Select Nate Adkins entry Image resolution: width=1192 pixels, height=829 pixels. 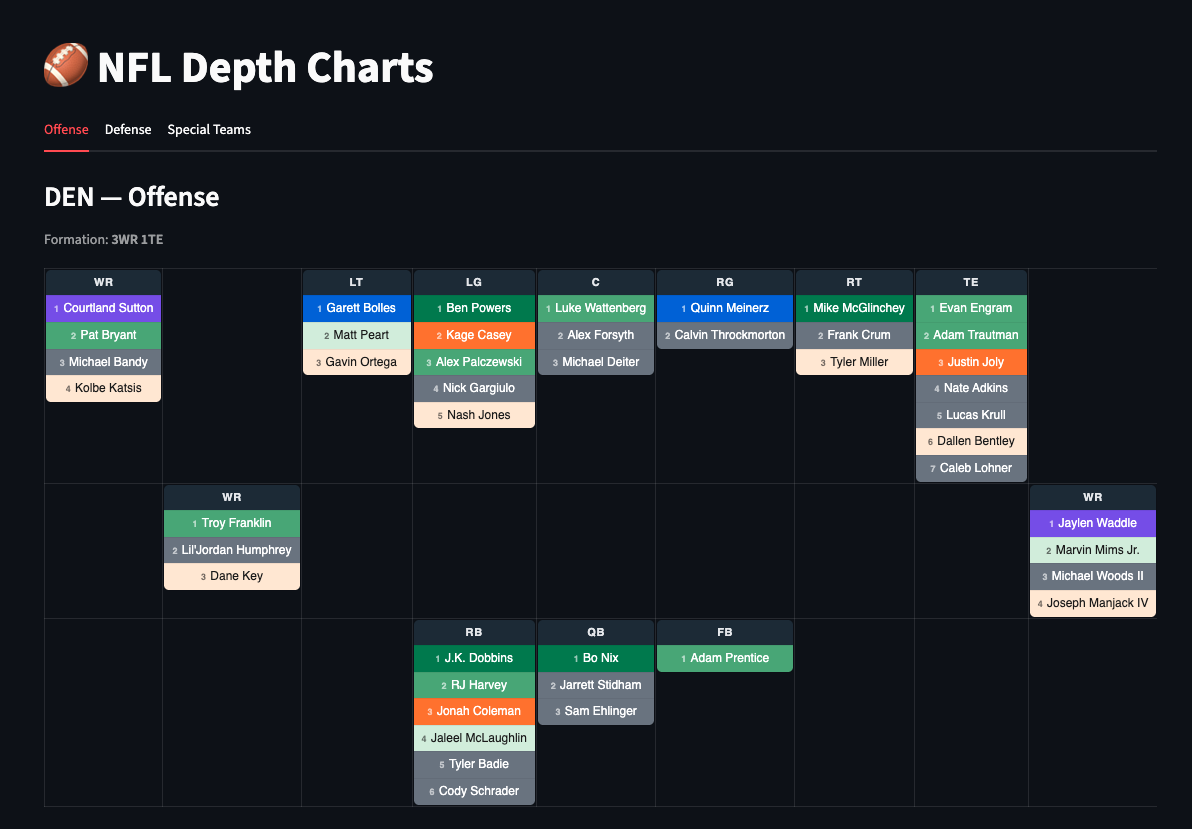click(972, 388)
